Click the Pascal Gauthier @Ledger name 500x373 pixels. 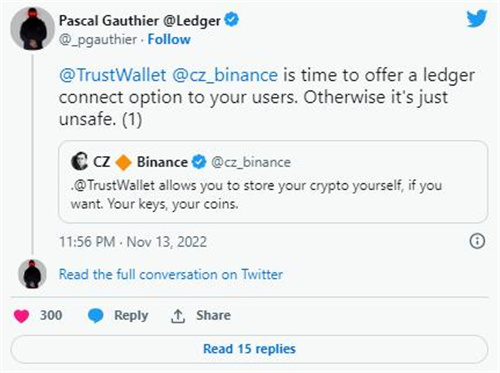140,21
